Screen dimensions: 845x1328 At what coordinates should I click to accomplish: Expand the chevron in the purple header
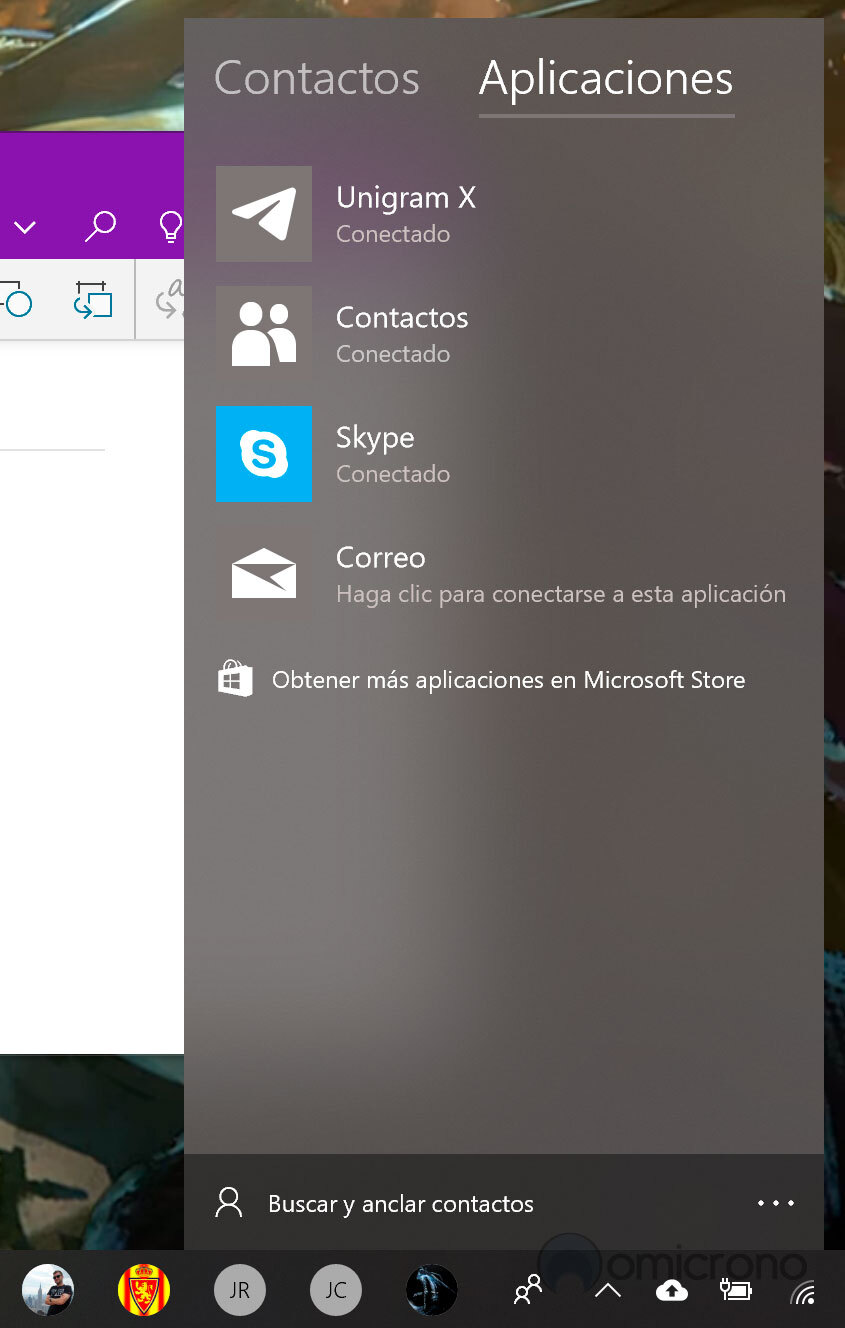point(25,228)
